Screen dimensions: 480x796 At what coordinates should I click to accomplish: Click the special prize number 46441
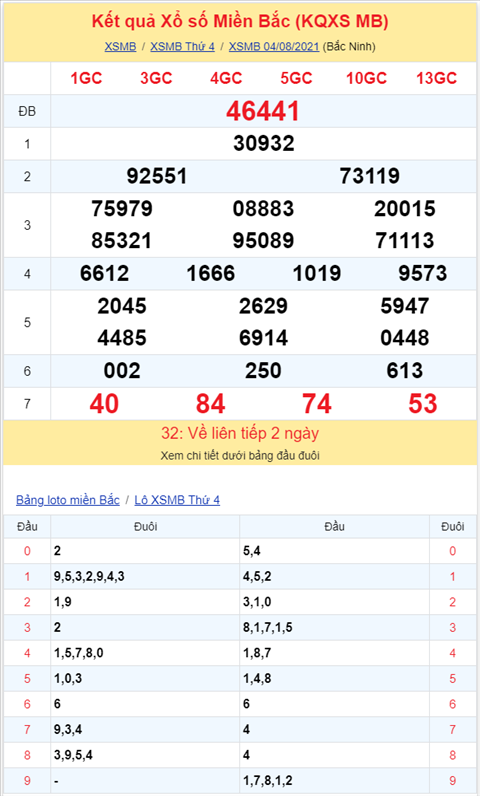coord(263,111)
